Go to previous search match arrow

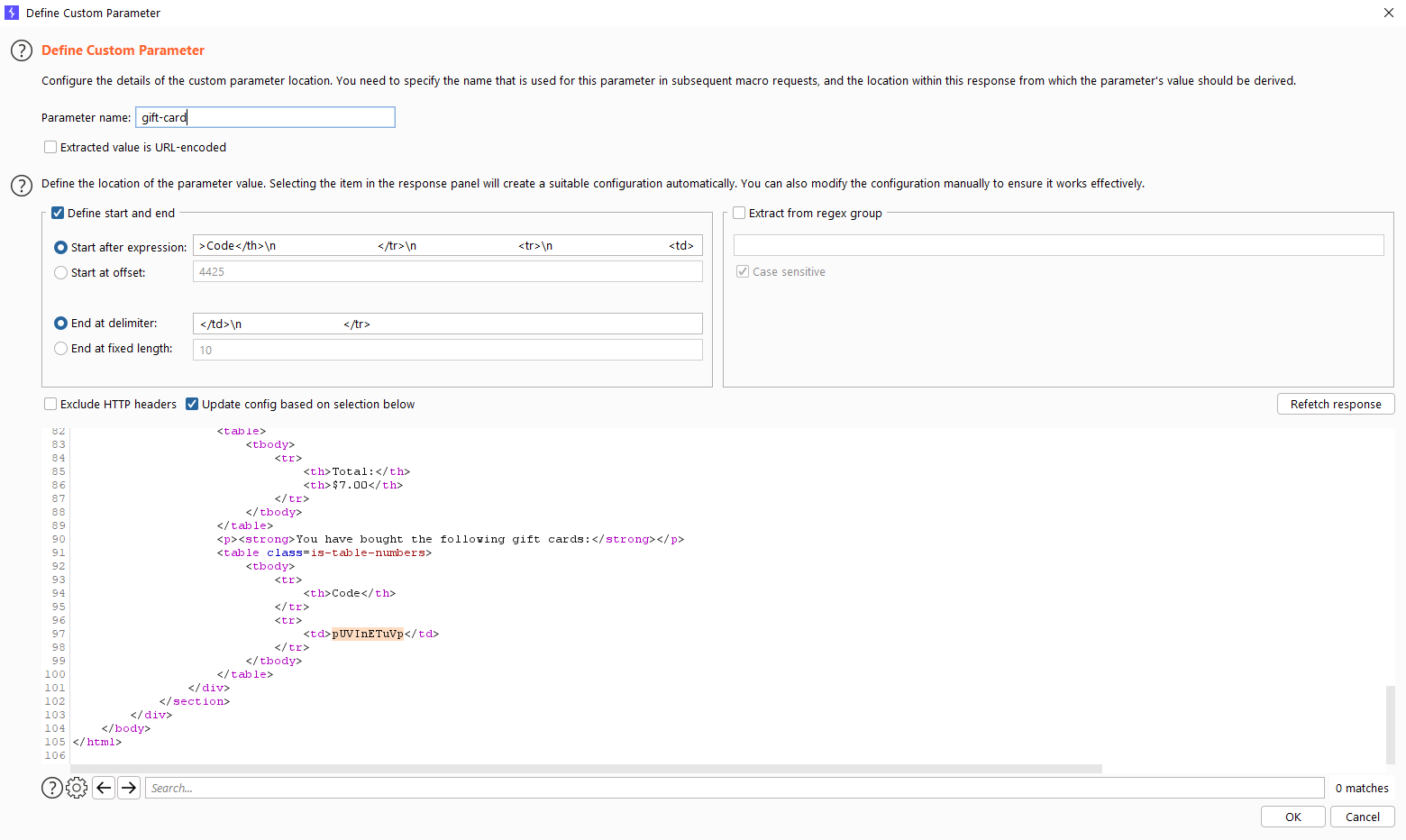click(x=104, y=788)
